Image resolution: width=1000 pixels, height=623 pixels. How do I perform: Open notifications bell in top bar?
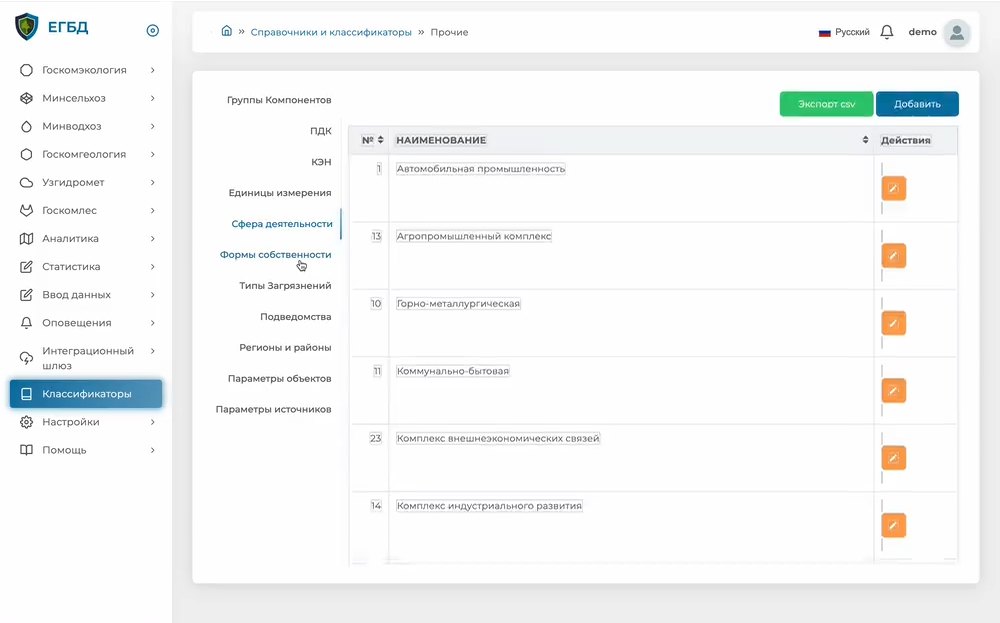pos(886,32)
